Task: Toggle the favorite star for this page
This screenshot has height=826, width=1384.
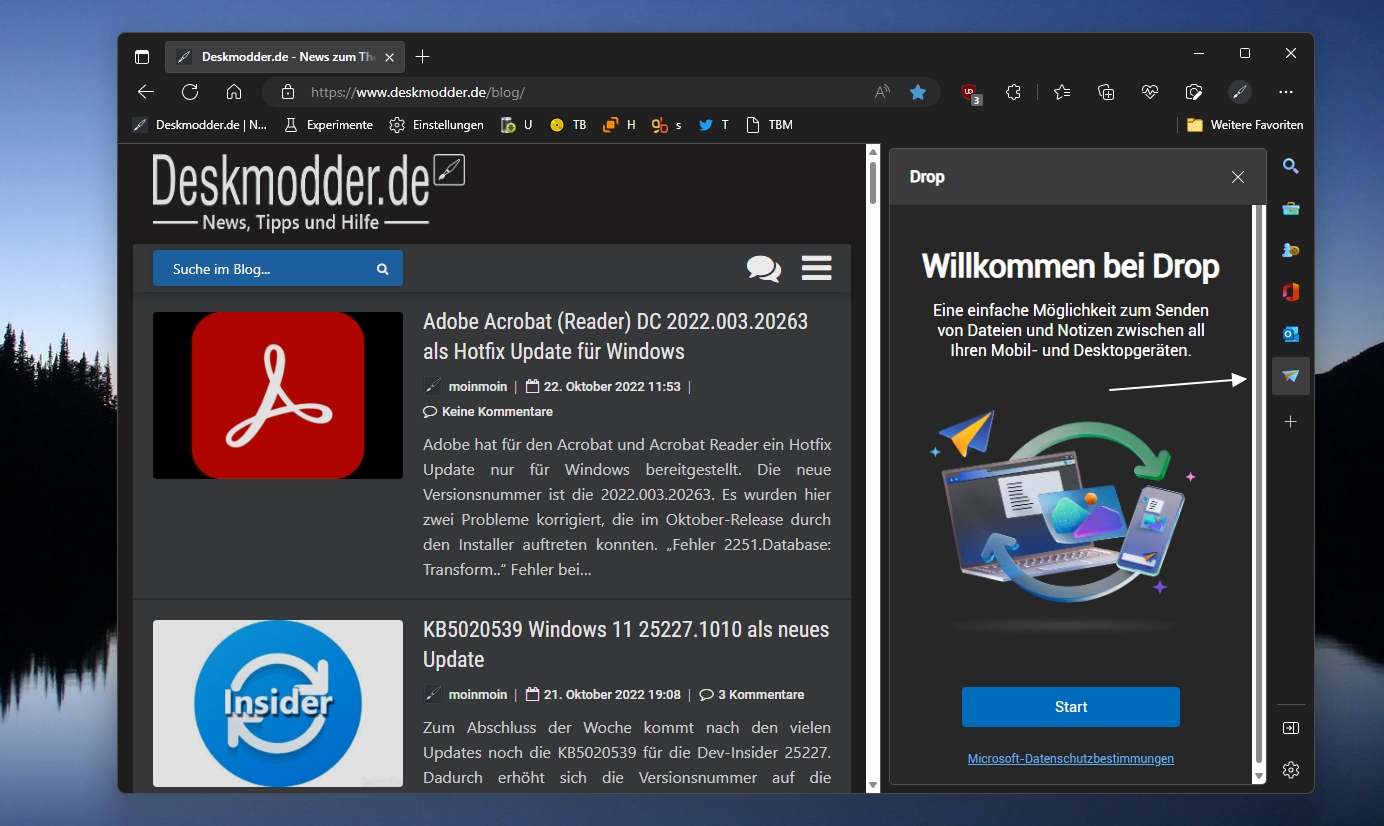Action: click(x=918, y=92)
